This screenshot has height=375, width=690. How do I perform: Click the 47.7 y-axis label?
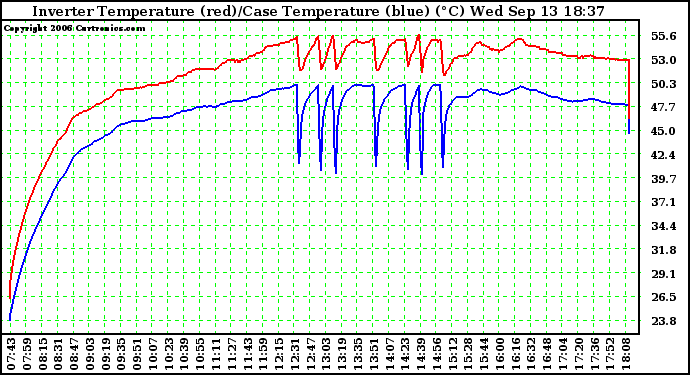click(664, 107)
